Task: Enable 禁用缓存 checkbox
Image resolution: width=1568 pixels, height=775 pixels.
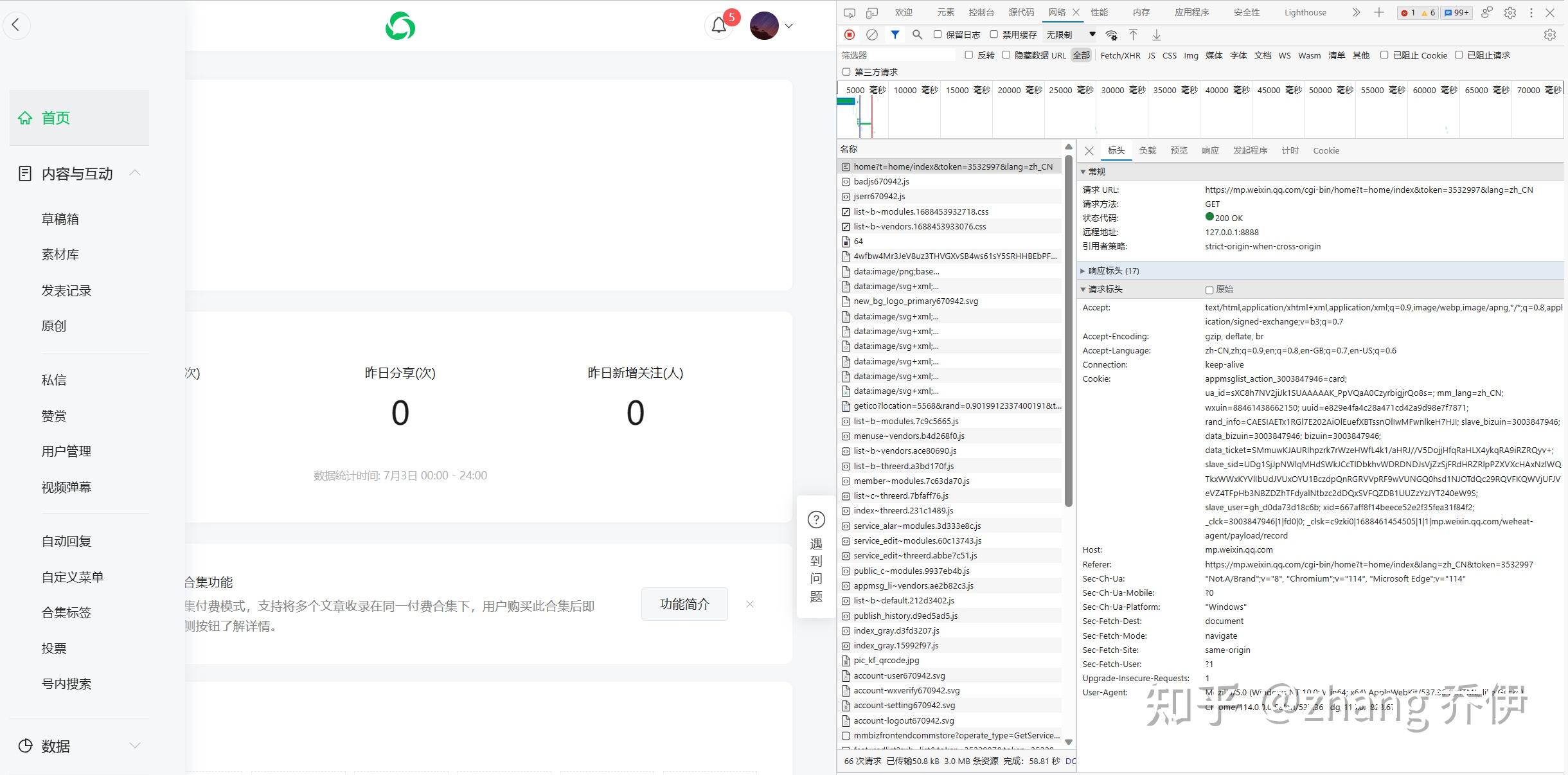Action: click(993, 35)
